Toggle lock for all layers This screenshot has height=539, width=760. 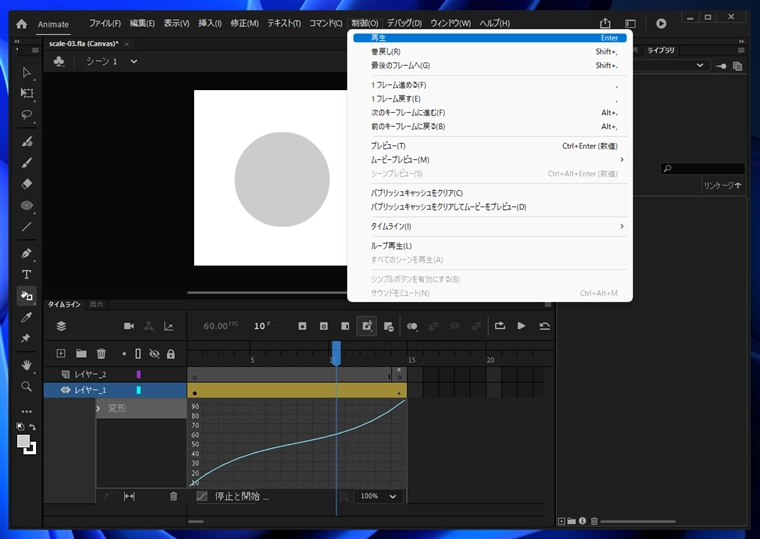[x=171, y=353]
